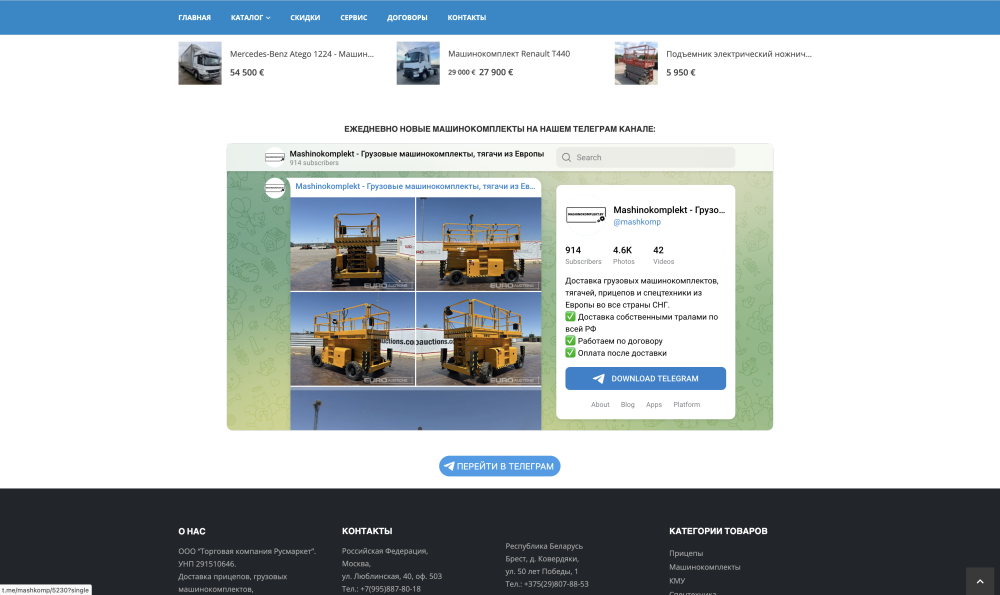Open the Прицепы category link in the footer
Viewport: 1000px width, 595px height.
[686, 553]
